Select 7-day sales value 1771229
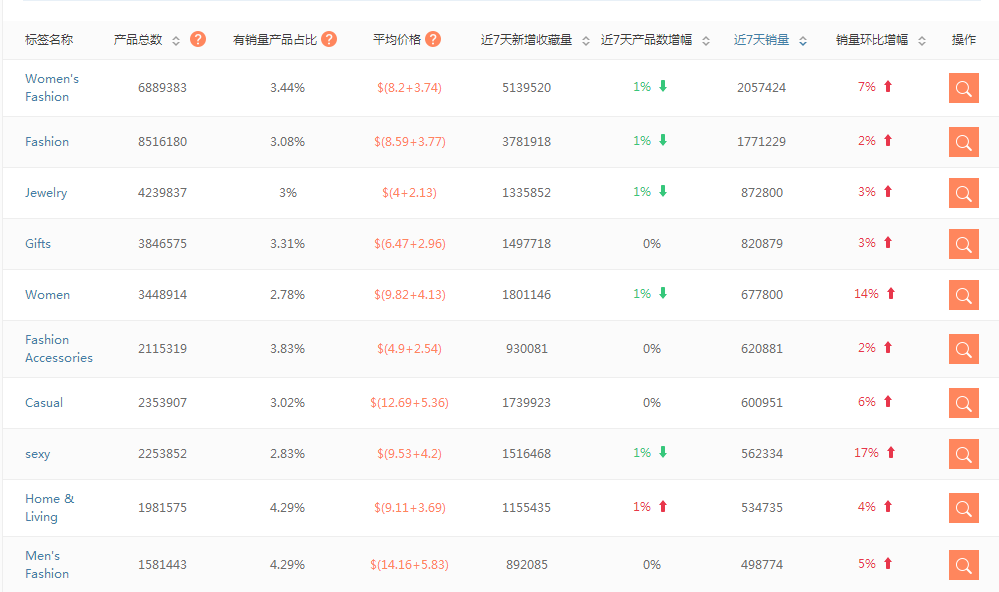This screenshot has width=999, height=592. pos(761,142)
